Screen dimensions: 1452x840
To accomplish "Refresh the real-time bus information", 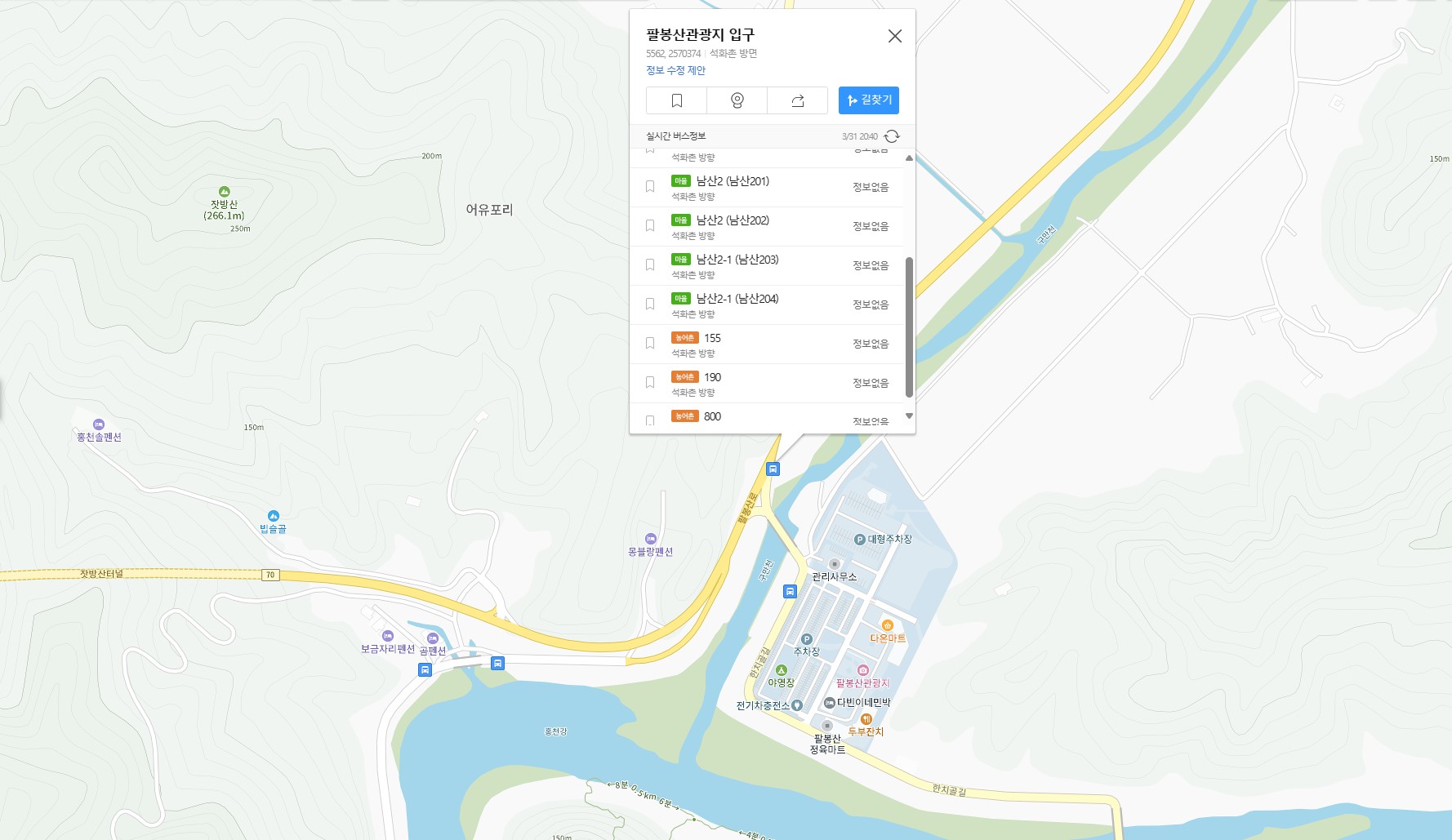I will click(892, 136).
